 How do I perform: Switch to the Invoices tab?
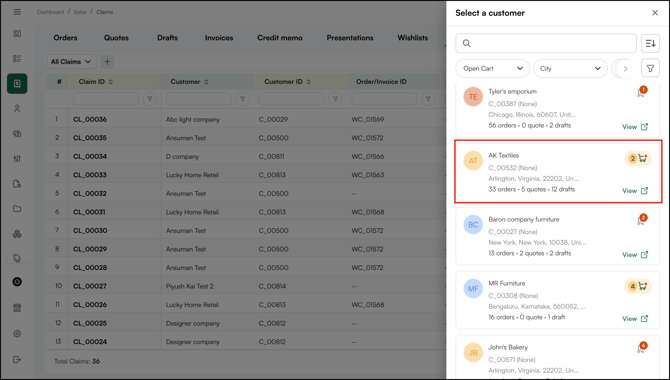coord(219,38)
